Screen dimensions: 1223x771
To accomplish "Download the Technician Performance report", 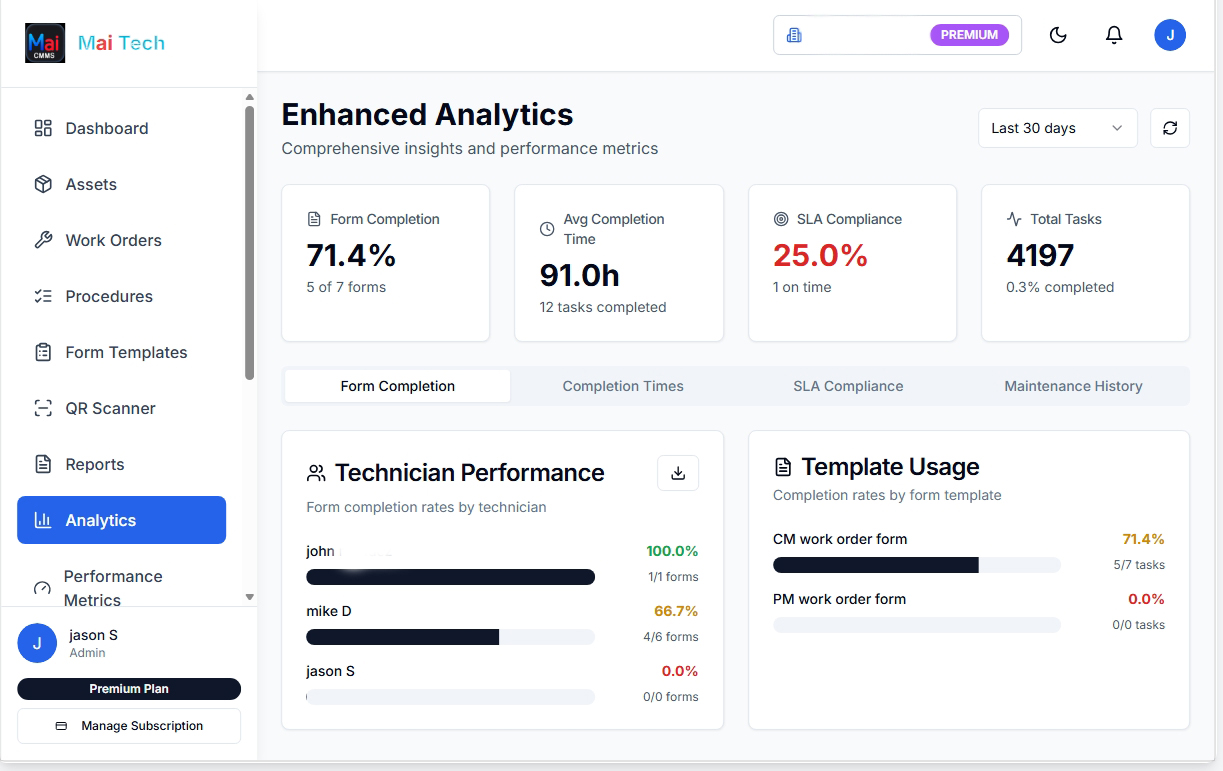I will pyautogui.click(x=678, y=473).
